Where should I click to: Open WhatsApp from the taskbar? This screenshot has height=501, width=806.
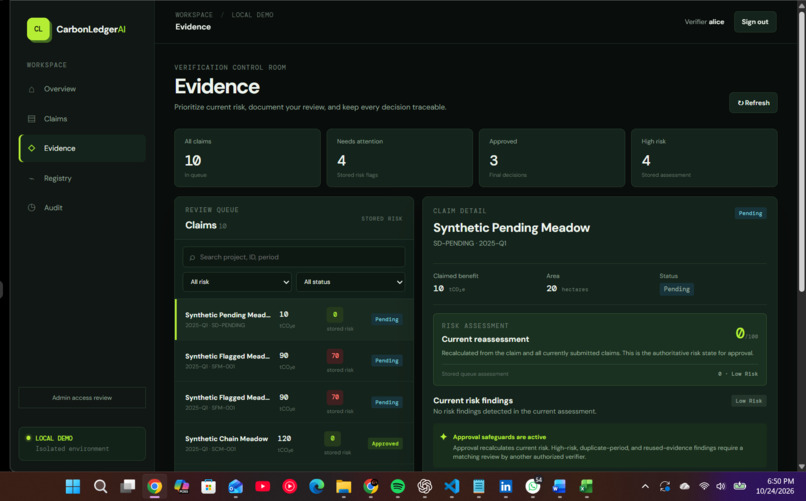533,486
